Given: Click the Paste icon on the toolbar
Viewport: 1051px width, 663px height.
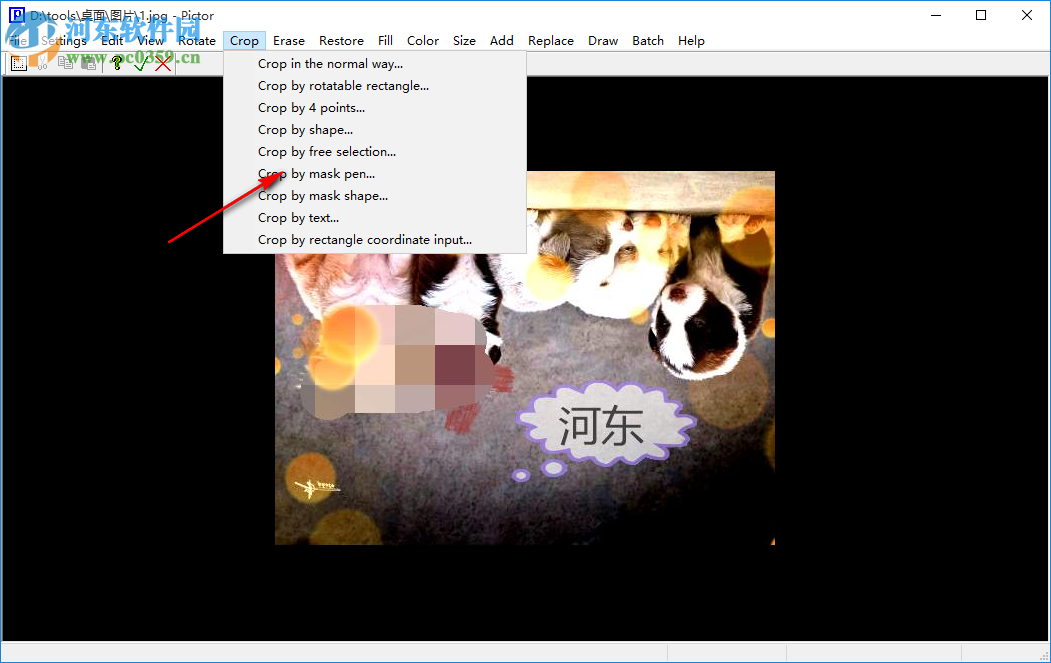Looking at the screenshot, I should pyautogui.click(x=89, y=62).
